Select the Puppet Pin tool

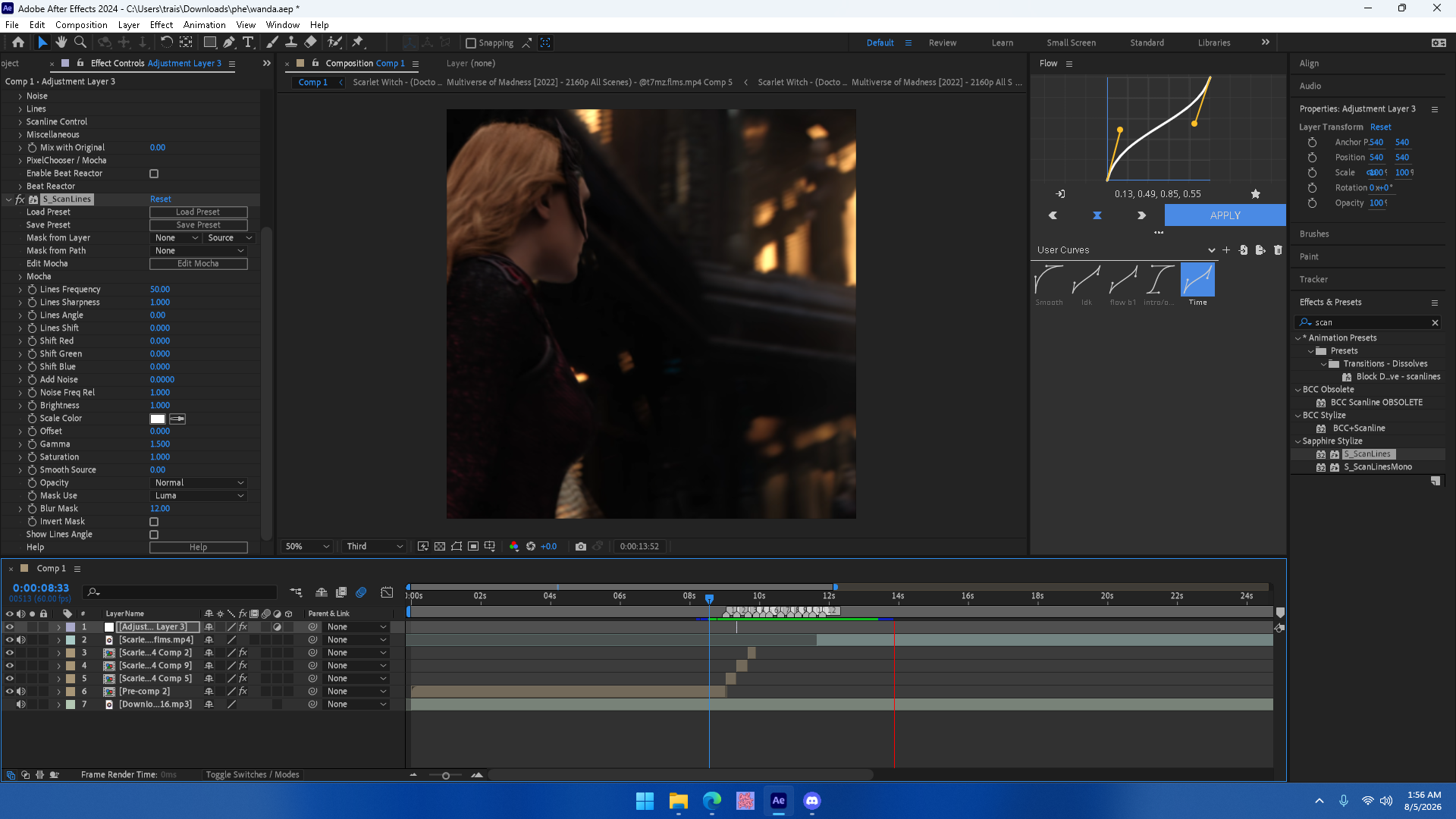(x=358, y=42)
